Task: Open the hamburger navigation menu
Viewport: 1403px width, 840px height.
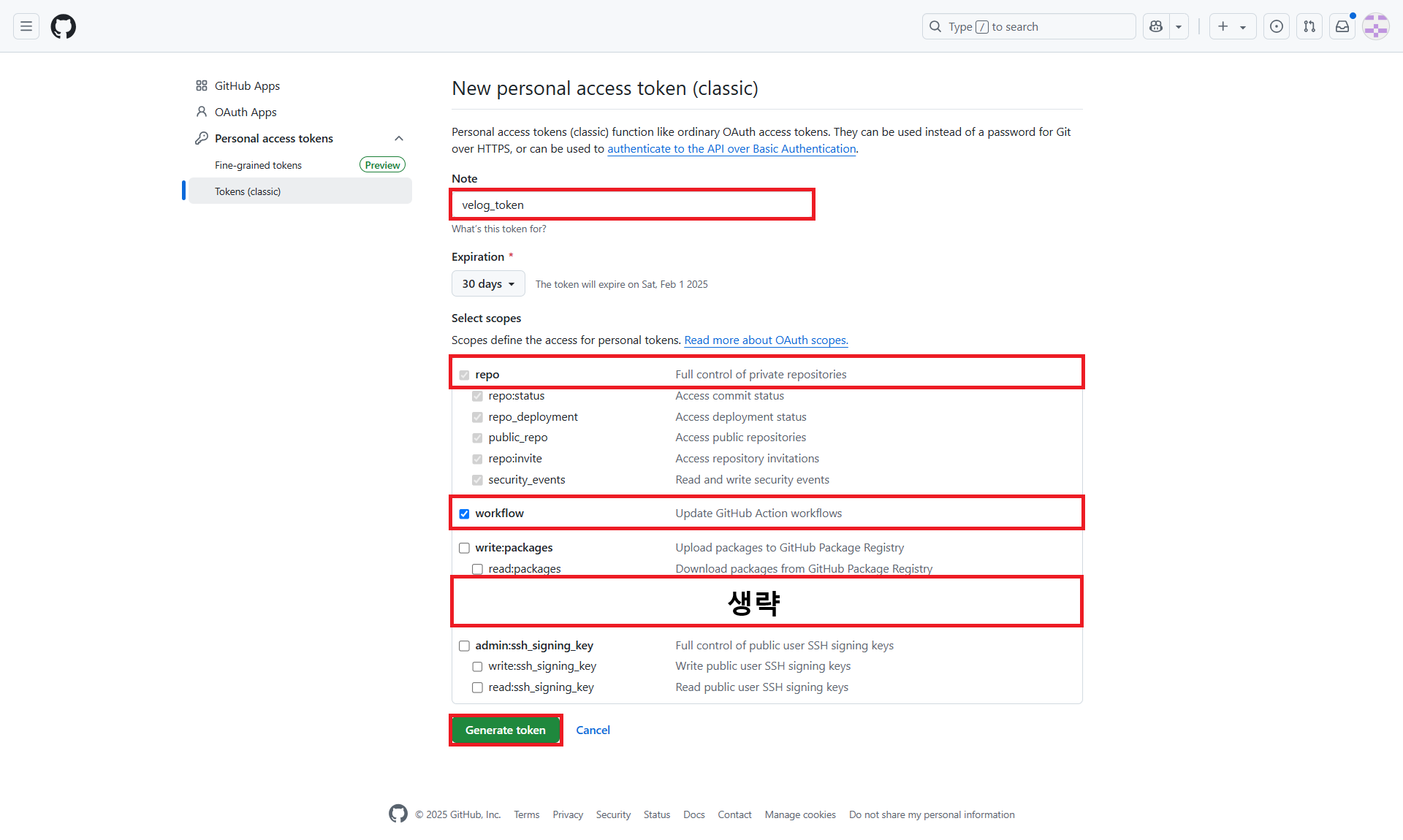Action: 26,27
